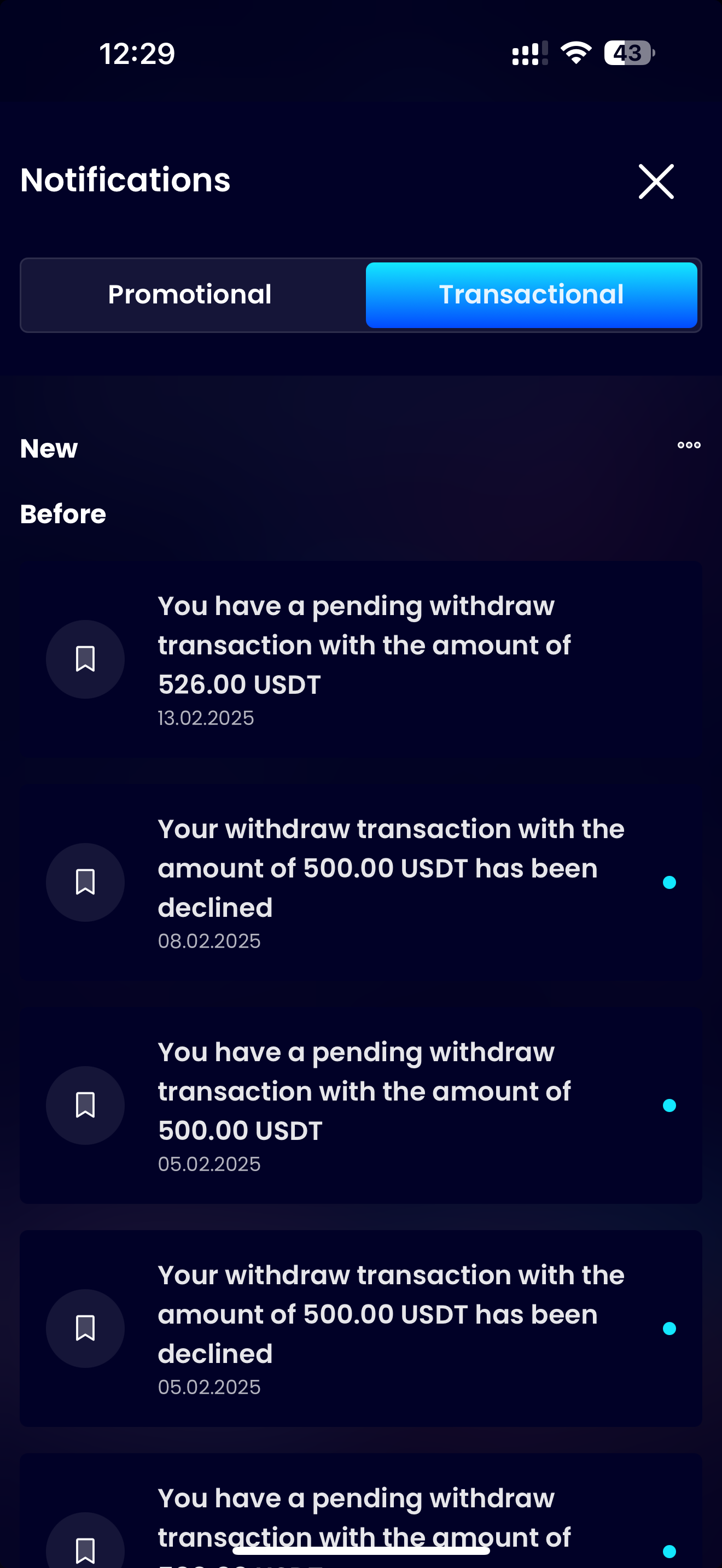Open declined withdraw notification dated 08.02.2025

click(x=391, y=869)
